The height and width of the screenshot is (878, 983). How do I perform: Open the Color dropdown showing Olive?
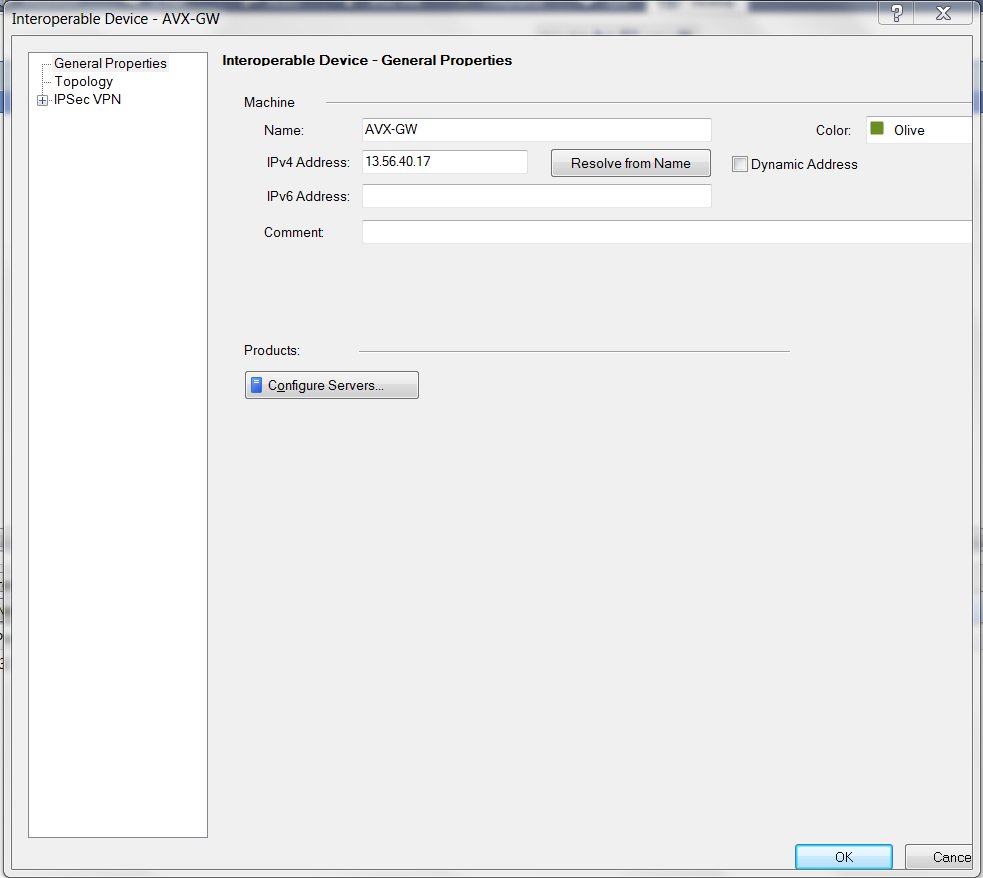[x=918, y=130]
